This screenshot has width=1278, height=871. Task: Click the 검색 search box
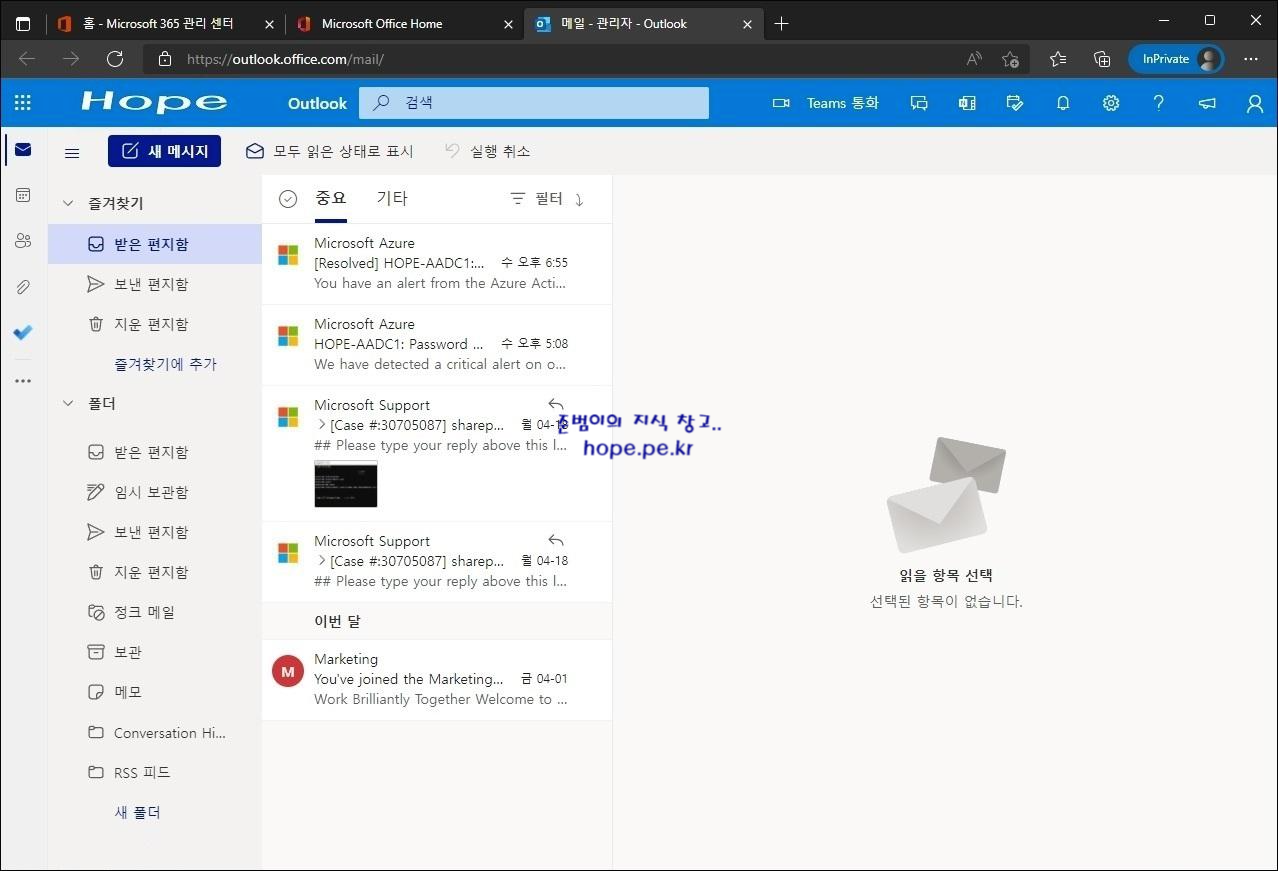tap(534, 103)
